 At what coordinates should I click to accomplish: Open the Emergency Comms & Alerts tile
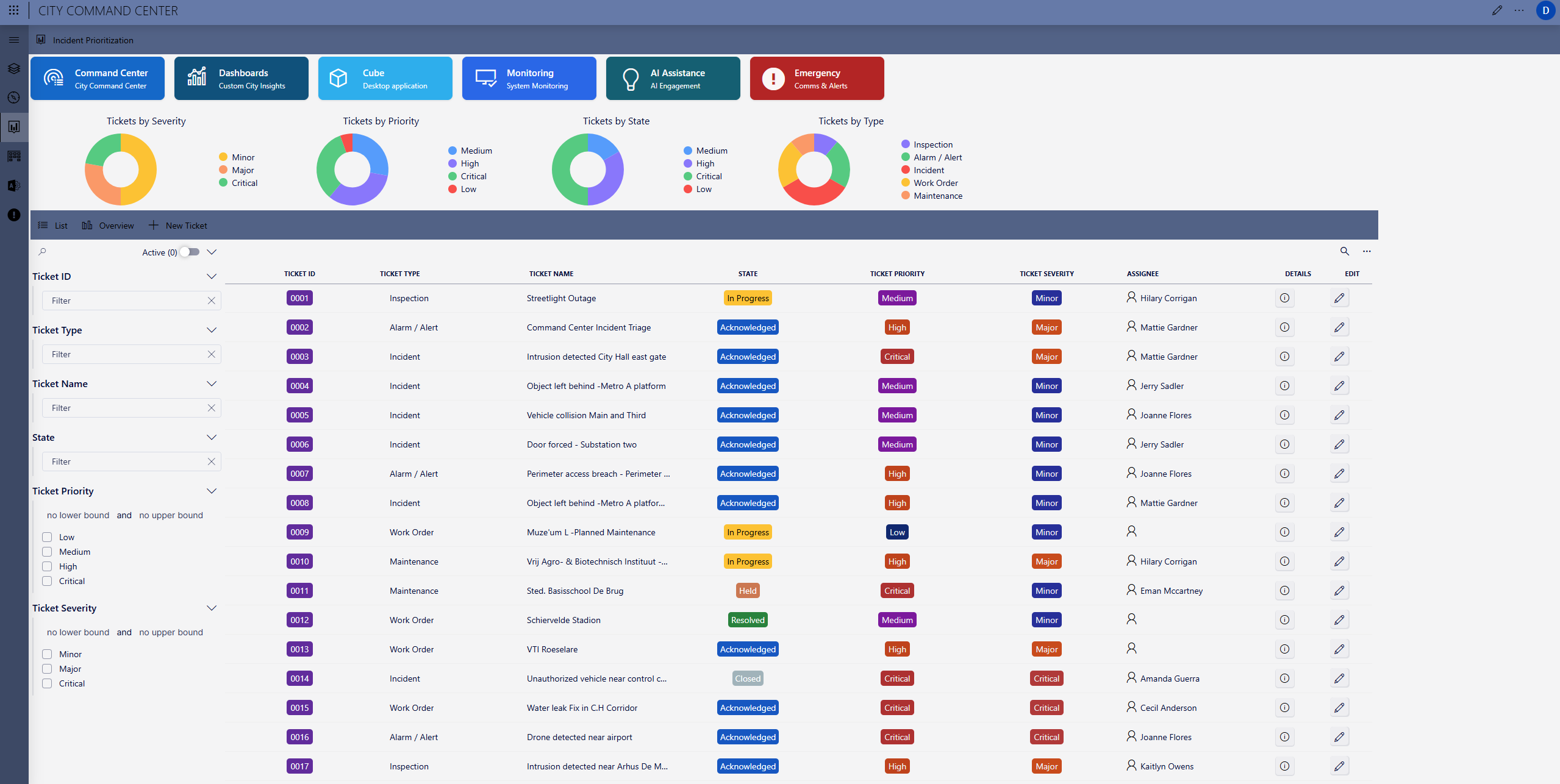(x=817, y=79)
